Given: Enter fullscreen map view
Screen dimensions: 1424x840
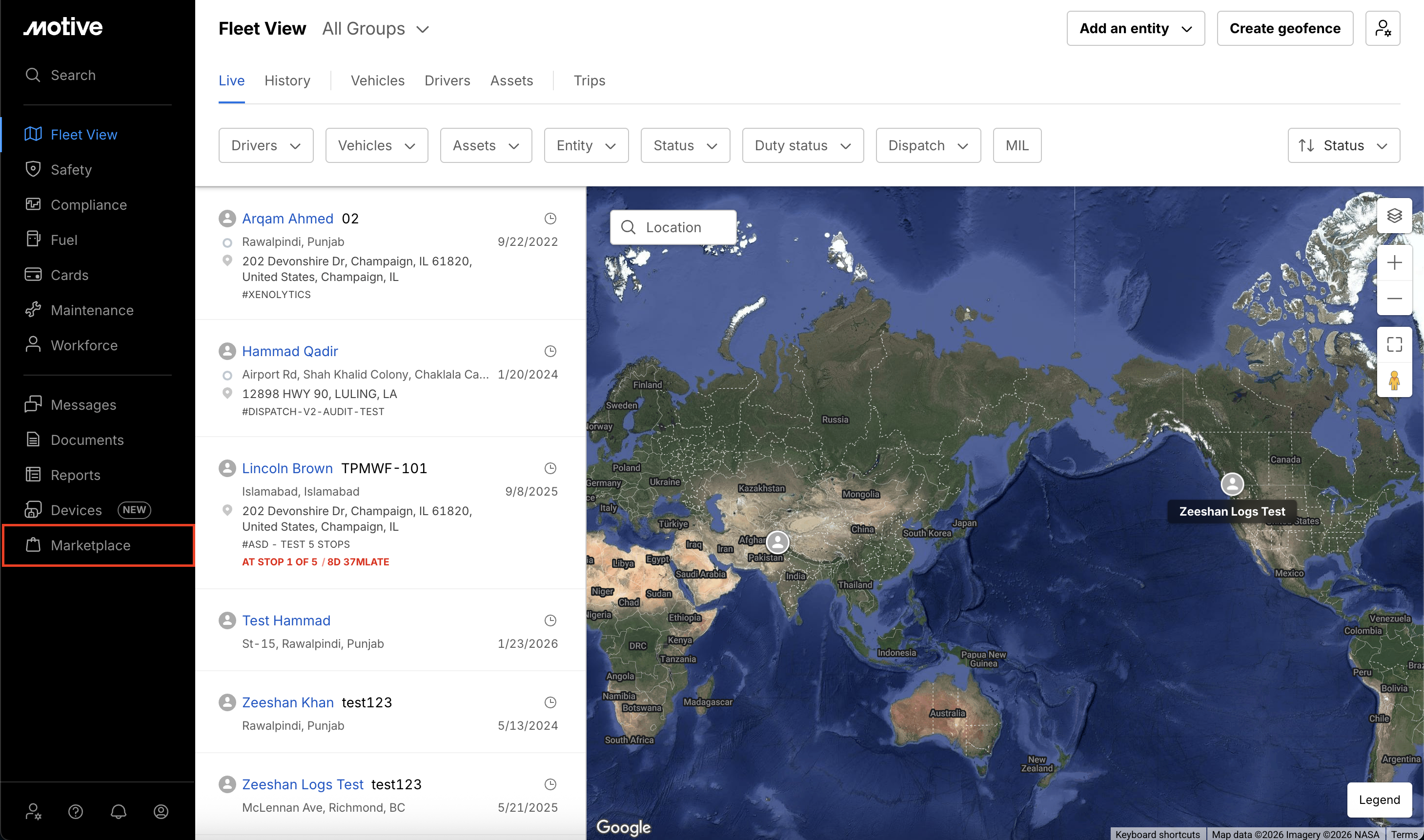Looking at the screenshot, I should click(x=1394, y=344).
